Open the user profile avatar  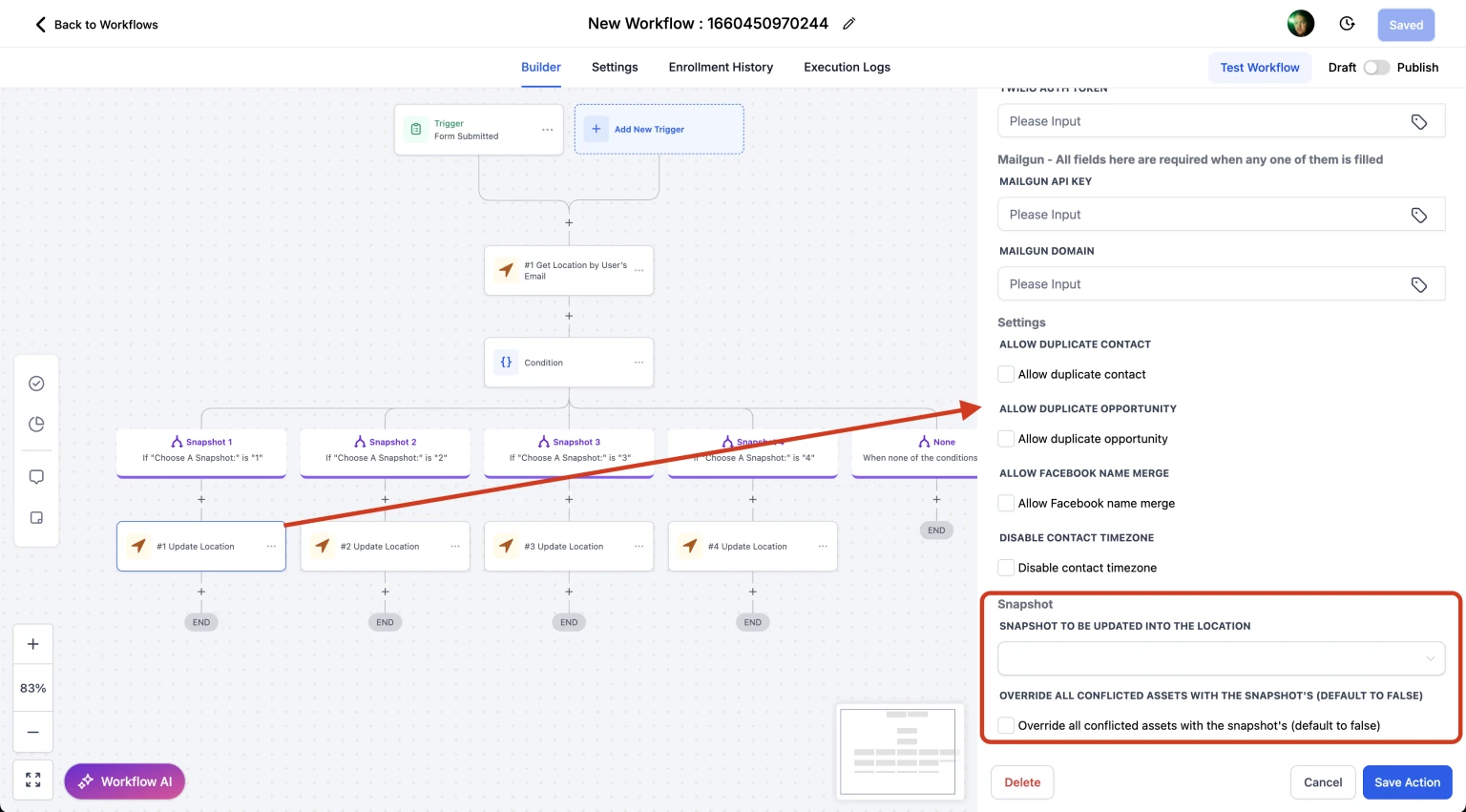click(x=1300, y=24)
